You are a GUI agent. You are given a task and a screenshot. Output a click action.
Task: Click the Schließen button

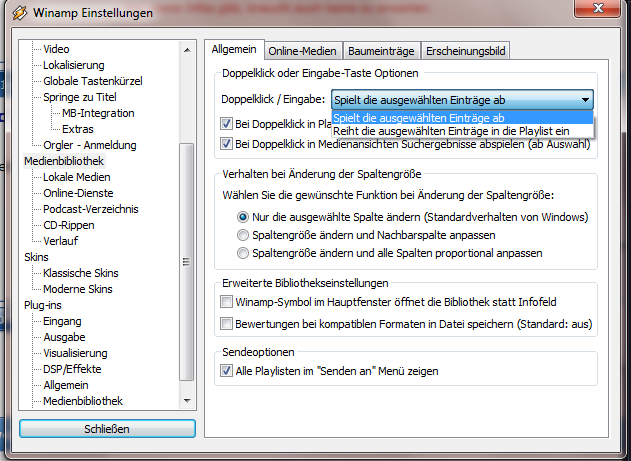coord(107,429)
